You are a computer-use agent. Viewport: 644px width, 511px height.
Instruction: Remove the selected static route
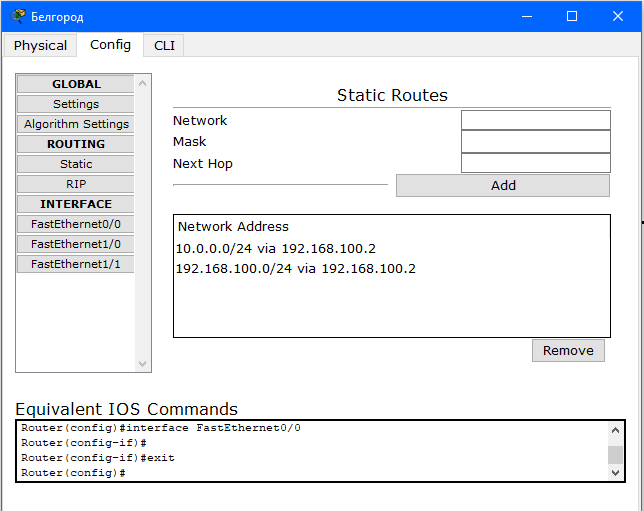[568, 350]
